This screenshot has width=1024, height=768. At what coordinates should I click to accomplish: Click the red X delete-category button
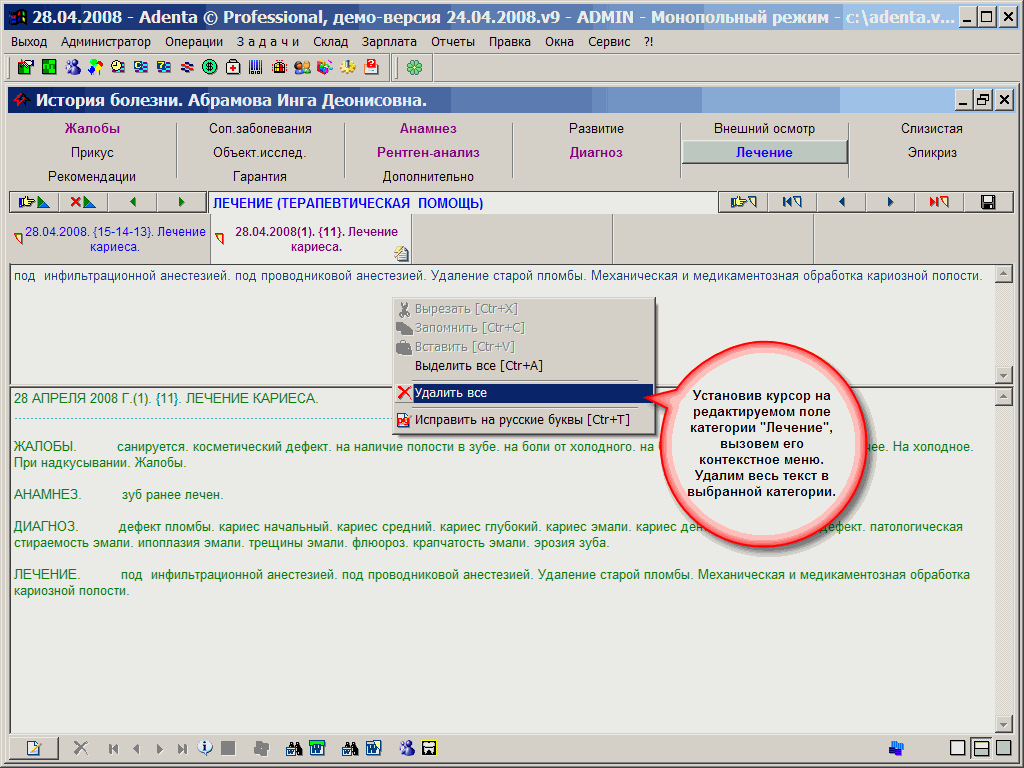83,202
